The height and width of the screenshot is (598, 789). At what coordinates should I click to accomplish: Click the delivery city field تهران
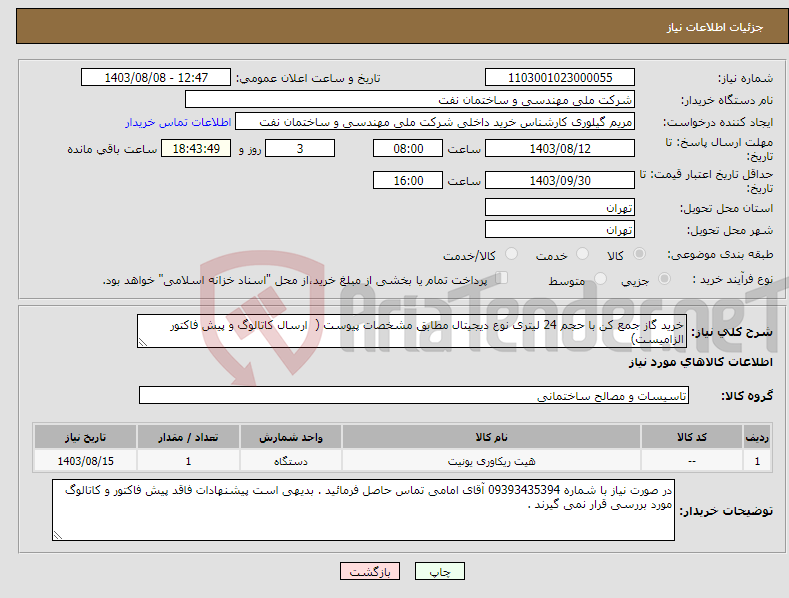(x=560, y=230)
